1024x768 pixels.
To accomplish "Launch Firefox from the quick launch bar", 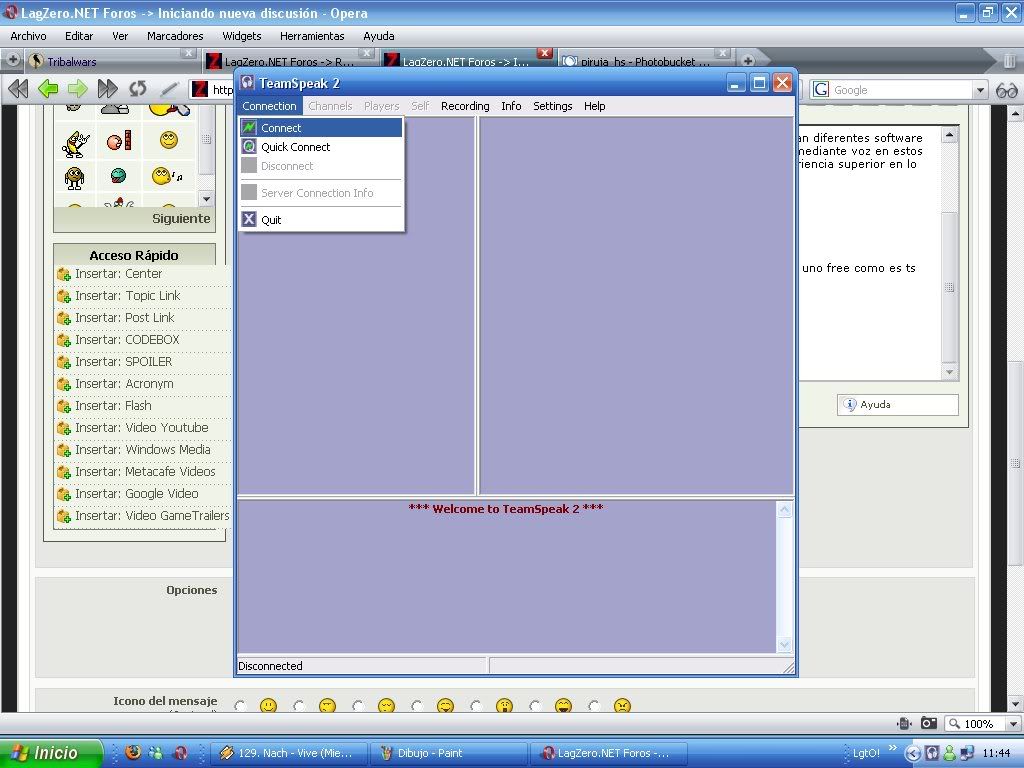I will pos(133,752).
